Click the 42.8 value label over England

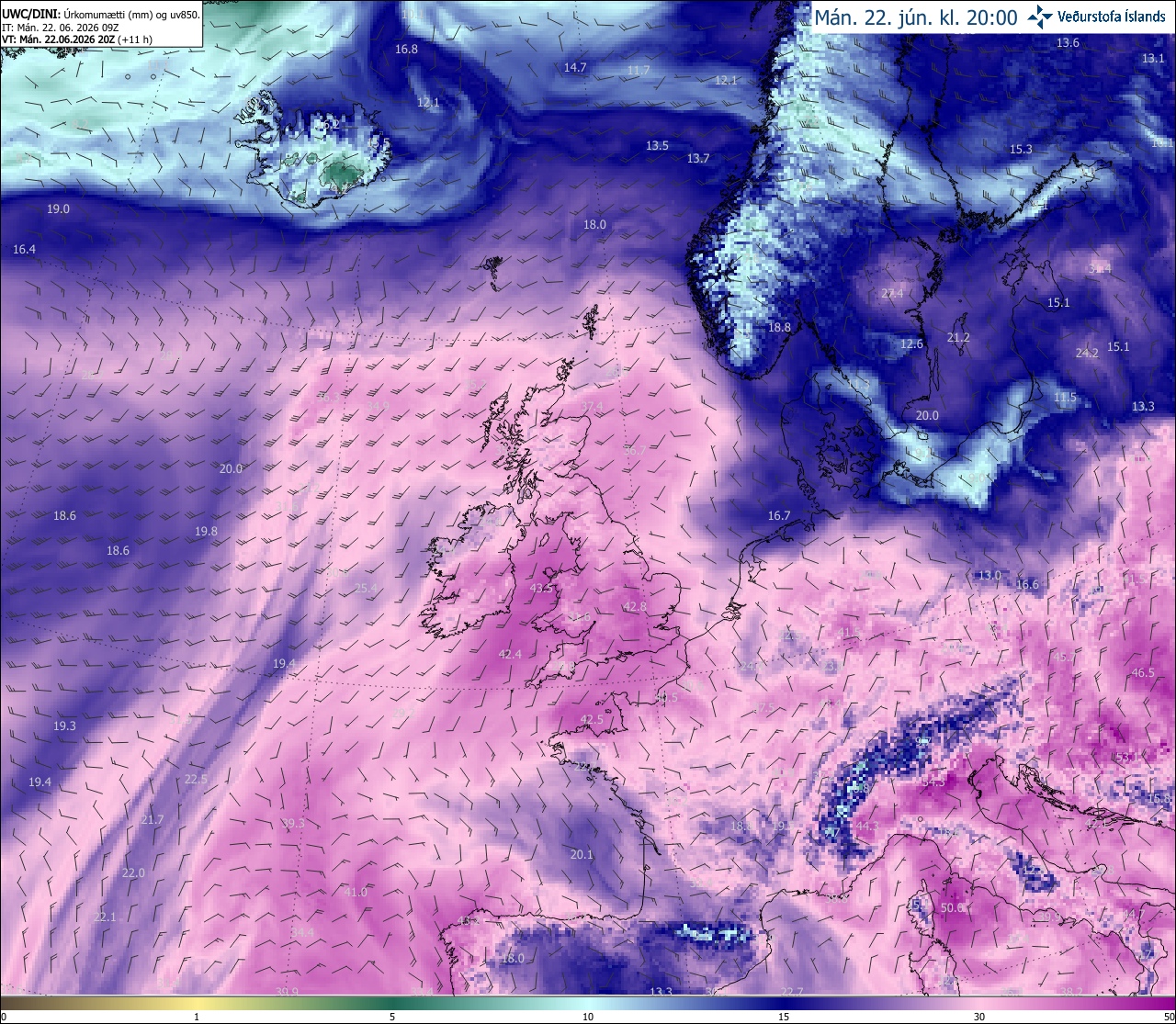point(635,607)
